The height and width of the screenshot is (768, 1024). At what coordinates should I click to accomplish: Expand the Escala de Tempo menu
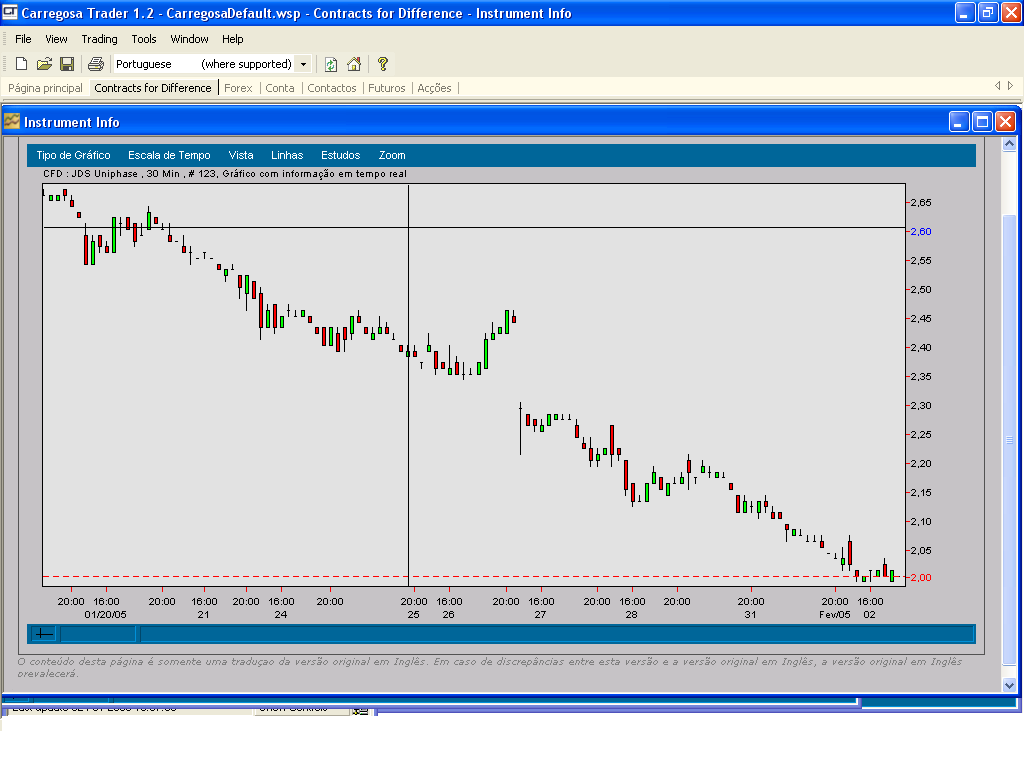(x=169, y=155)
